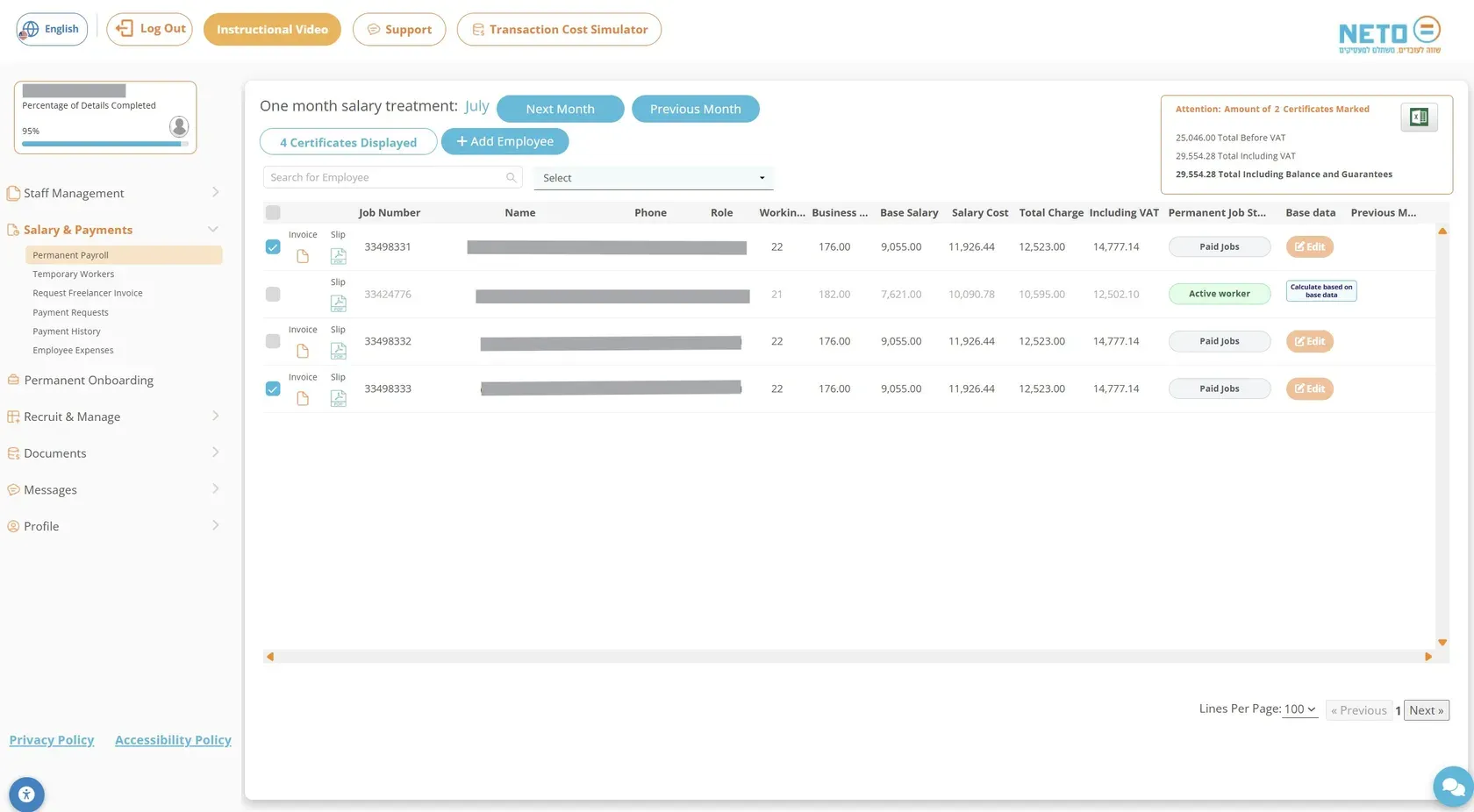The image size is (1474, 812).
Task: Open the English language globe icon
Action: click(30, 29)
